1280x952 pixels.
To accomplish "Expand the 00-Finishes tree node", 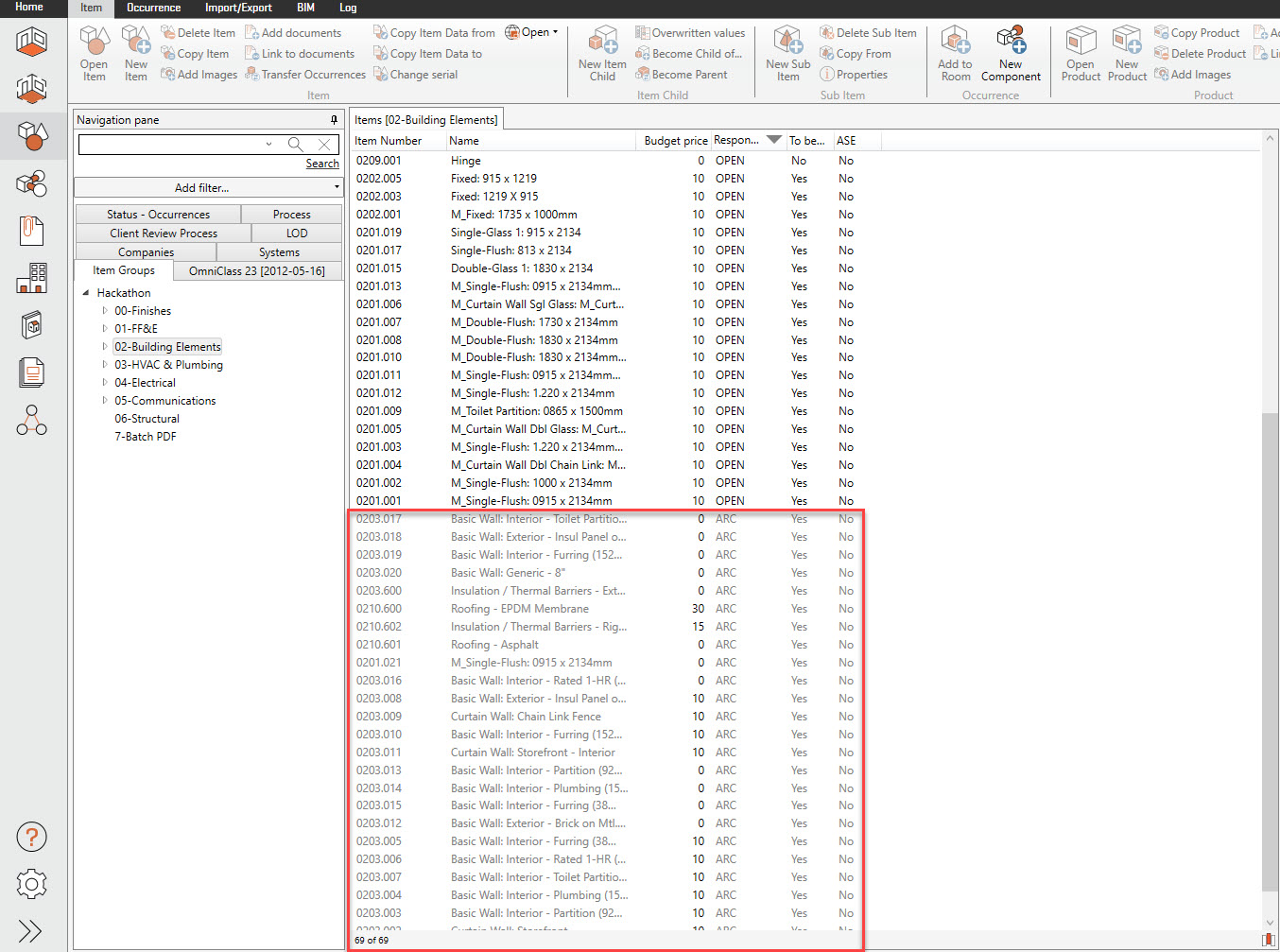I will (105, 311).
